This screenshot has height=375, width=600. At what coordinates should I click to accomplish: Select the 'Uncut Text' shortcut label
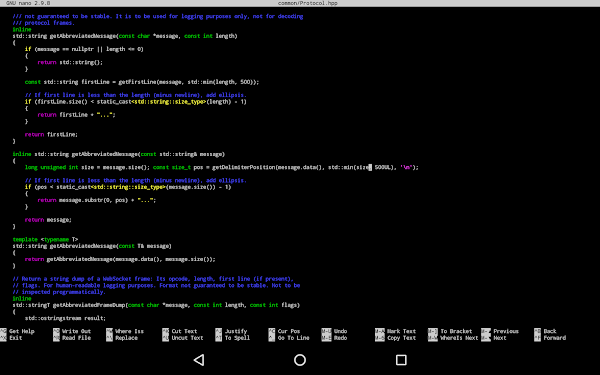point(188,338)
